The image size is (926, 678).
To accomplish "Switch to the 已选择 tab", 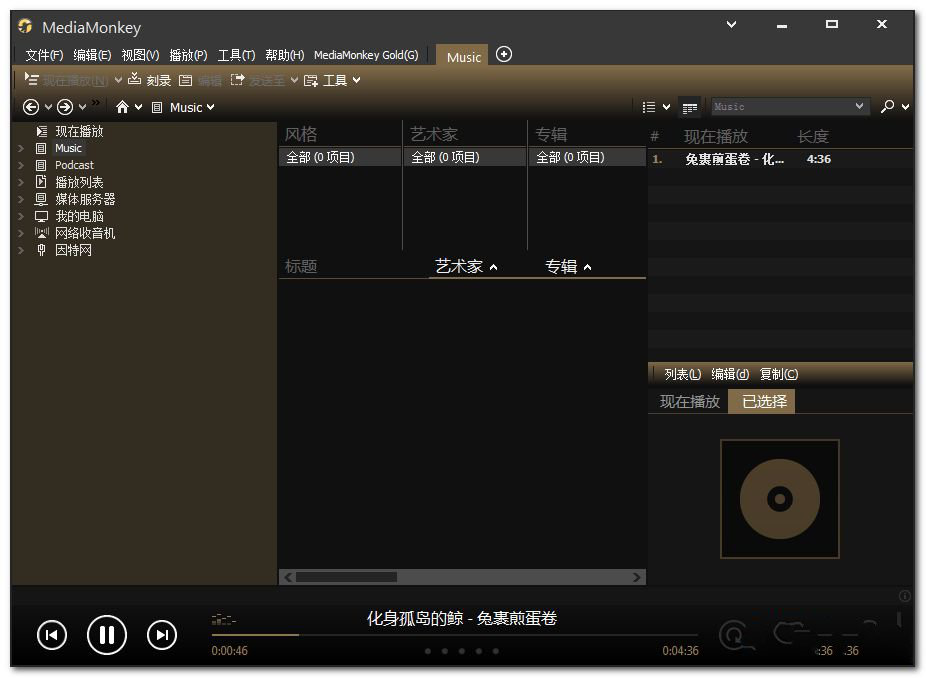I will (763, 402).
